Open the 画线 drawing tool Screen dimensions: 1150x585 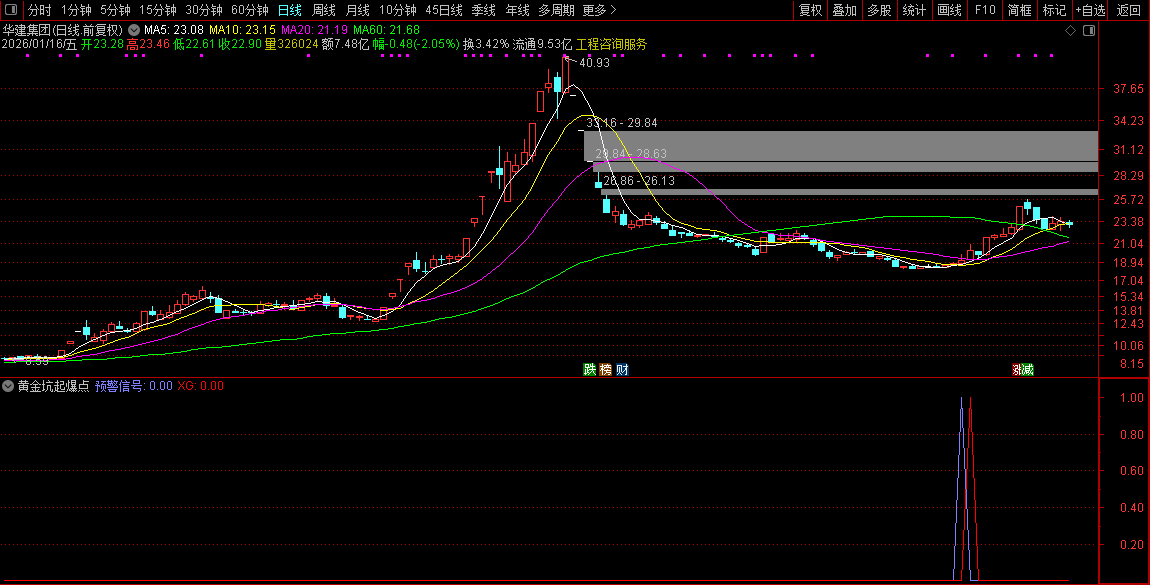click(949, 10)
